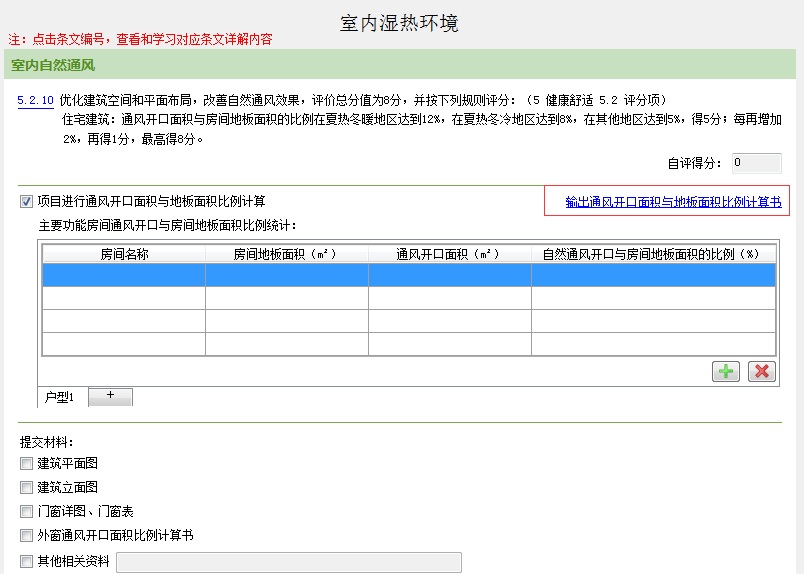Enable the 门窗详图、门窗表 checkbox
The width and height of the screenshot is (804, 574).
click(26, 511)
